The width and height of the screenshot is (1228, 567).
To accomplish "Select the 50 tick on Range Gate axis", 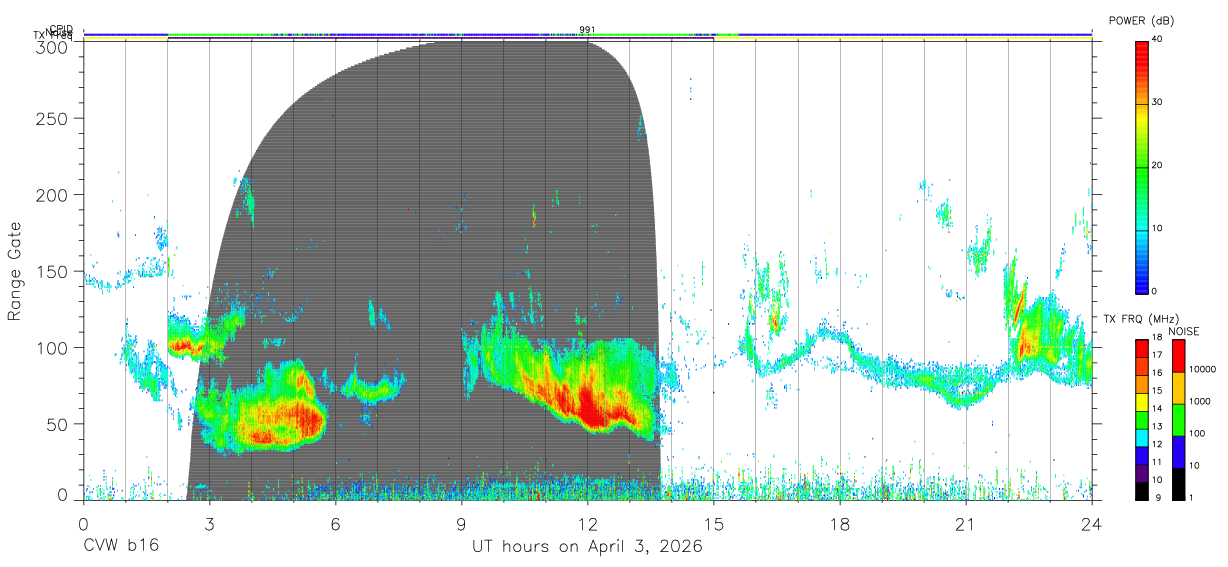I will pos(56,424).
